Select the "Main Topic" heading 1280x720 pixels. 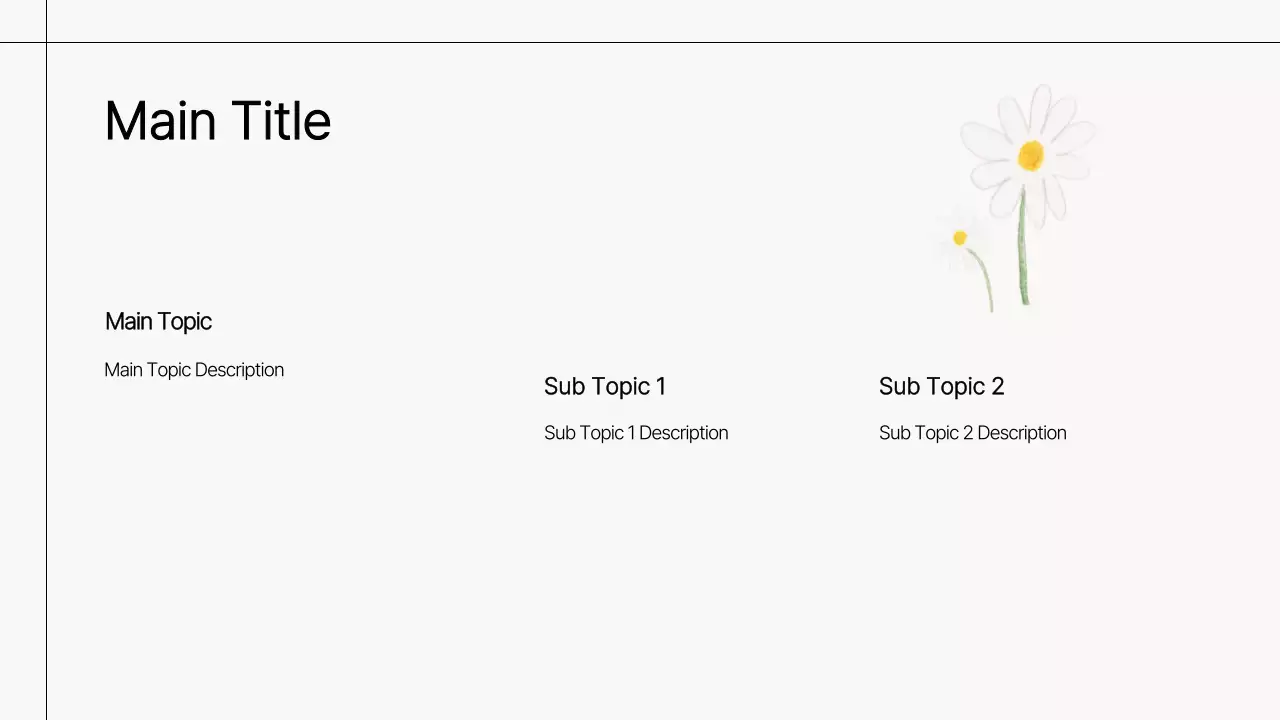coord(158,321)
